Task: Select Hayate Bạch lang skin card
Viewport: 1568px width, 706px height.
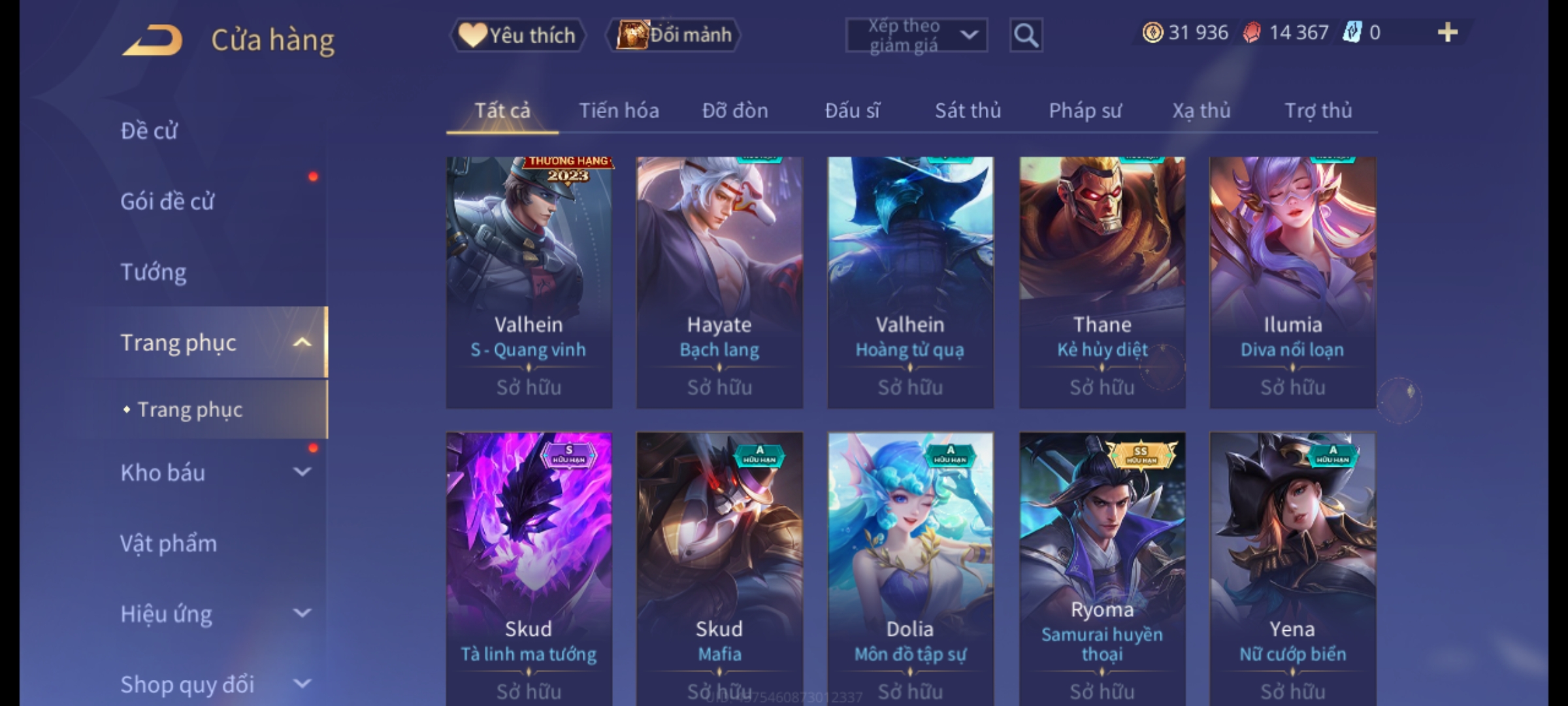Action: [719, 282]
